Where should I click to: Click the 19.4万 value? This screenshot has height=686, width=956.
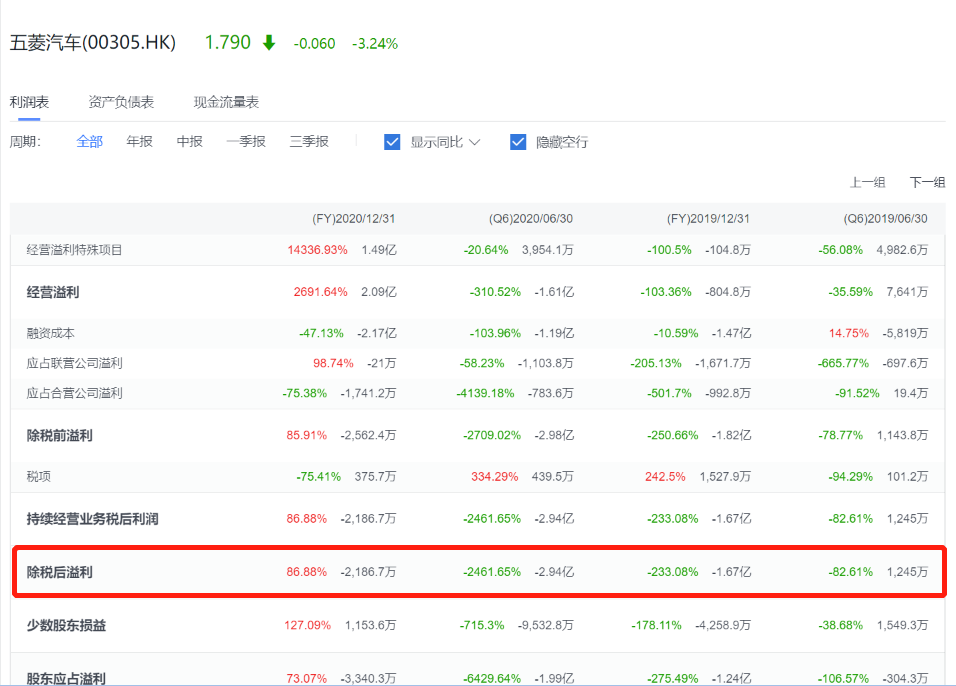point(911,393)
